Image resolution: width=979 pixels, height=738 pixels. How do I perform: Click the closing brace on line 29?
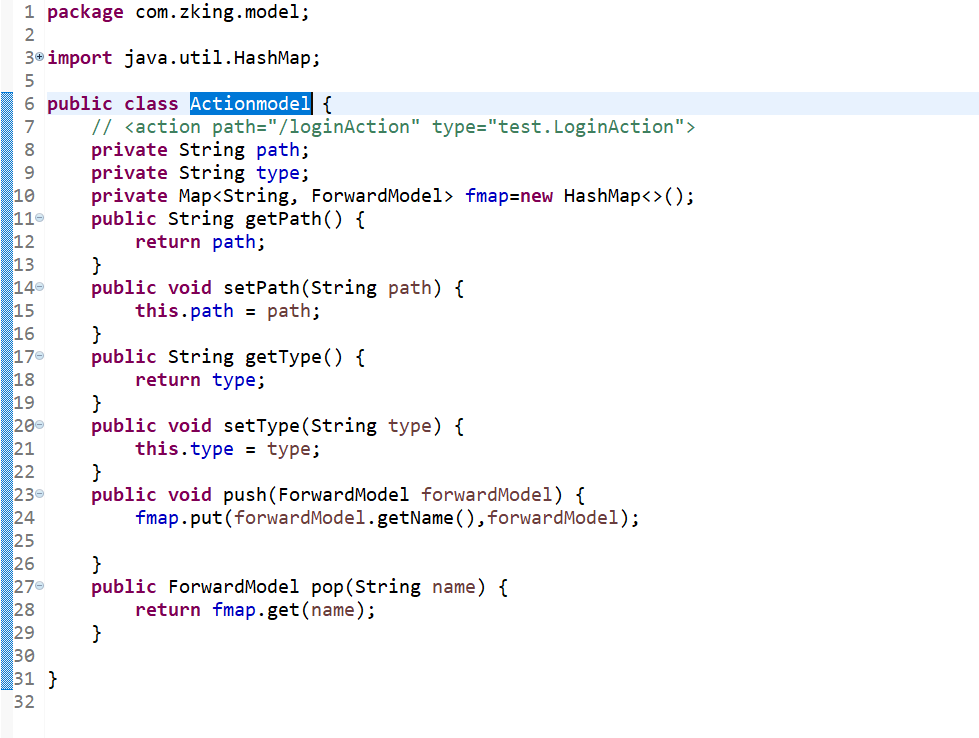point(96,633)
